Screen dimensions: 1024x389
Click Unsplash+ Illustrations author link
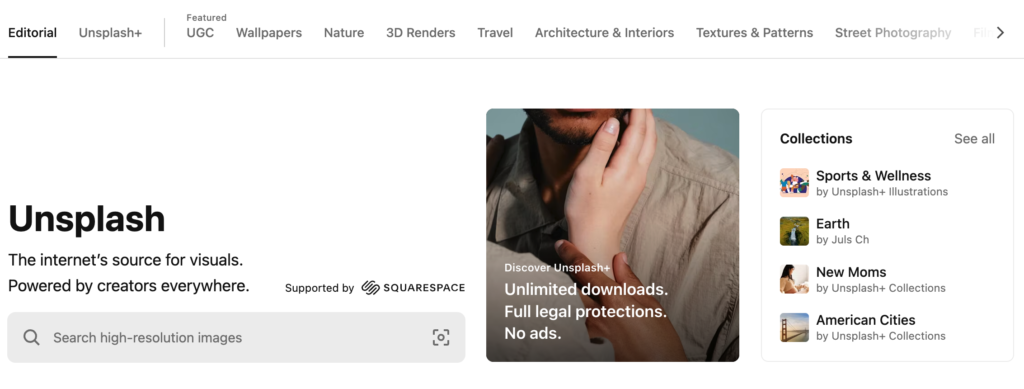[x=889, y=192]
